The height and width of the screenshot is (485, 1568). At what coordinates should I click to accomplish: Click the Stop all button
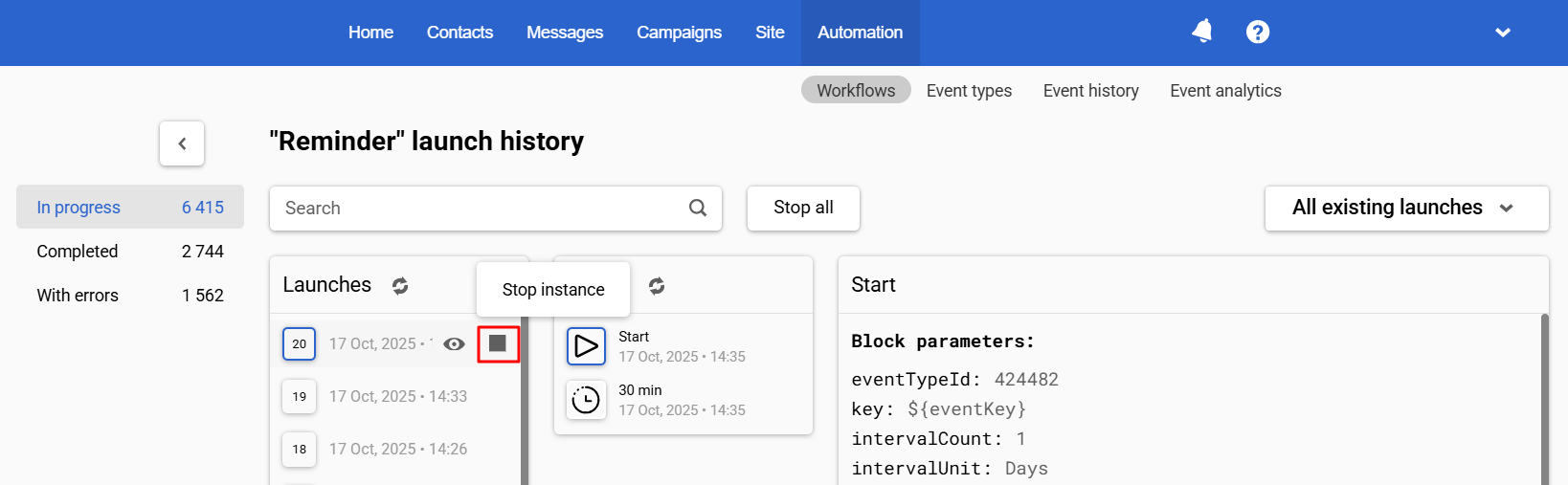click(x=803, y=208)
